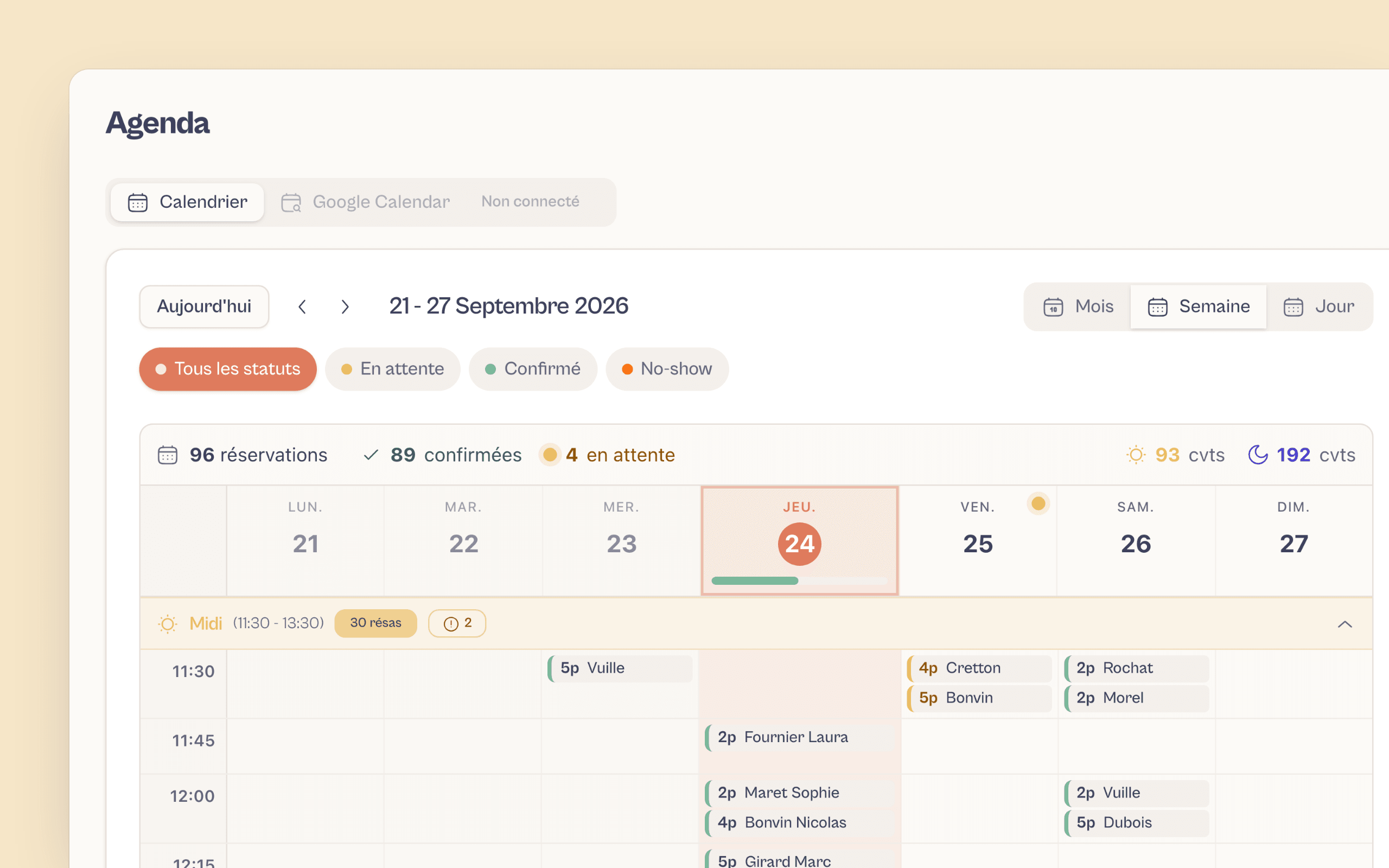This screenshot has height=868, width=1389.
Task: Open 4p Cretton reservation
Action: tap(979, 669)
